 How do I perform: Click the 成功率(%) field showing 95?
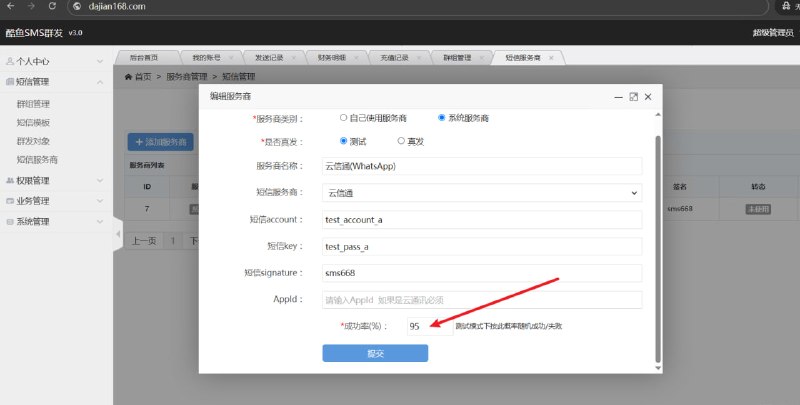click(x=430, y=326)
